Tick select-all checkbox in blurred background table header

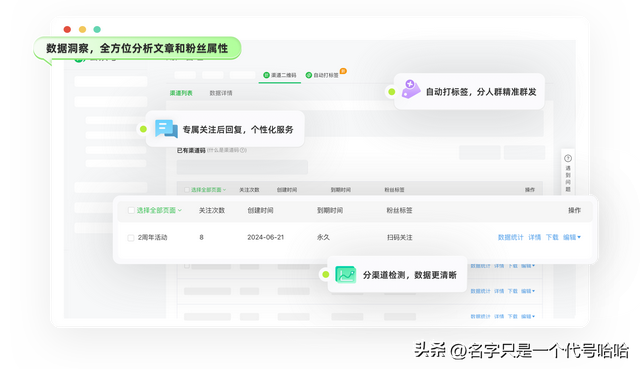pyautogui.click(x=187, y=190)
